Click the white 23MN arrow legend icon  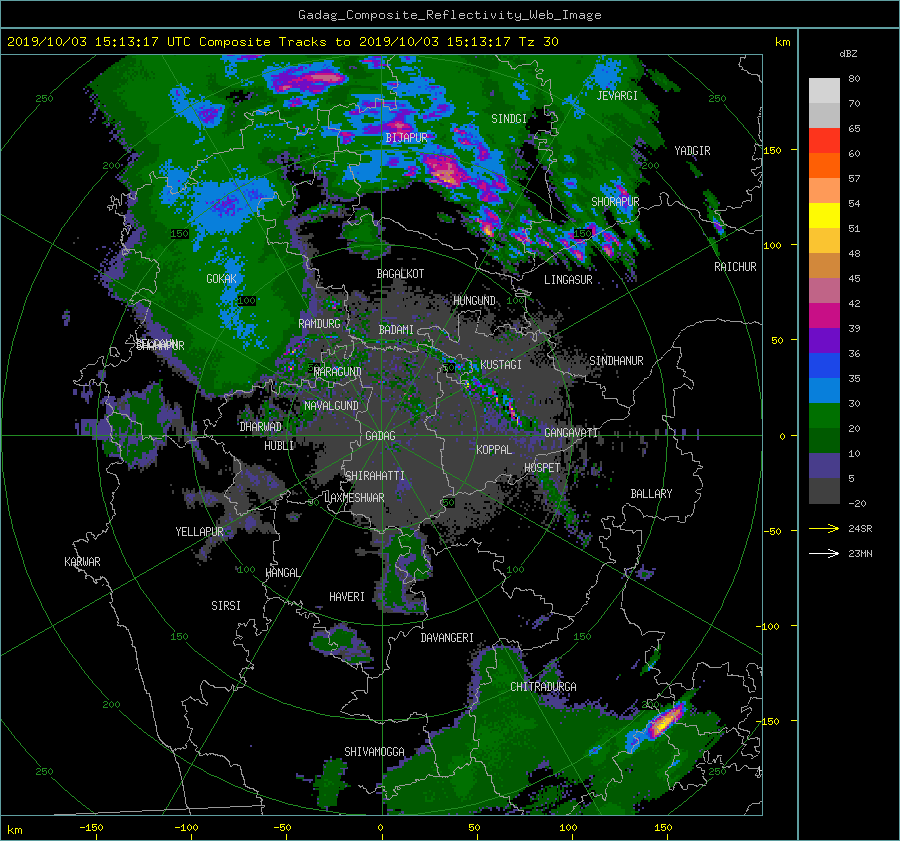[824, 554]
